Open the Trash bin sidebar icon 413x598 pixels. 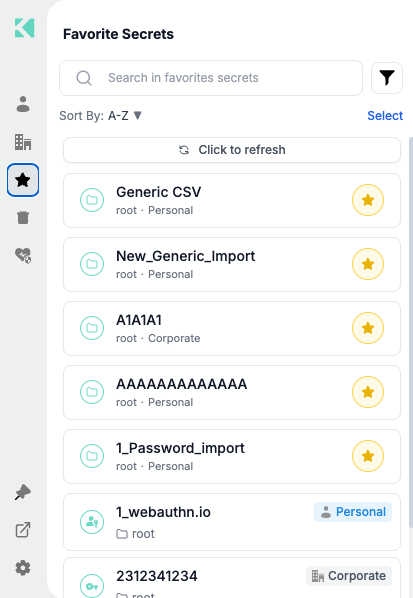click(x=23, y=217)
